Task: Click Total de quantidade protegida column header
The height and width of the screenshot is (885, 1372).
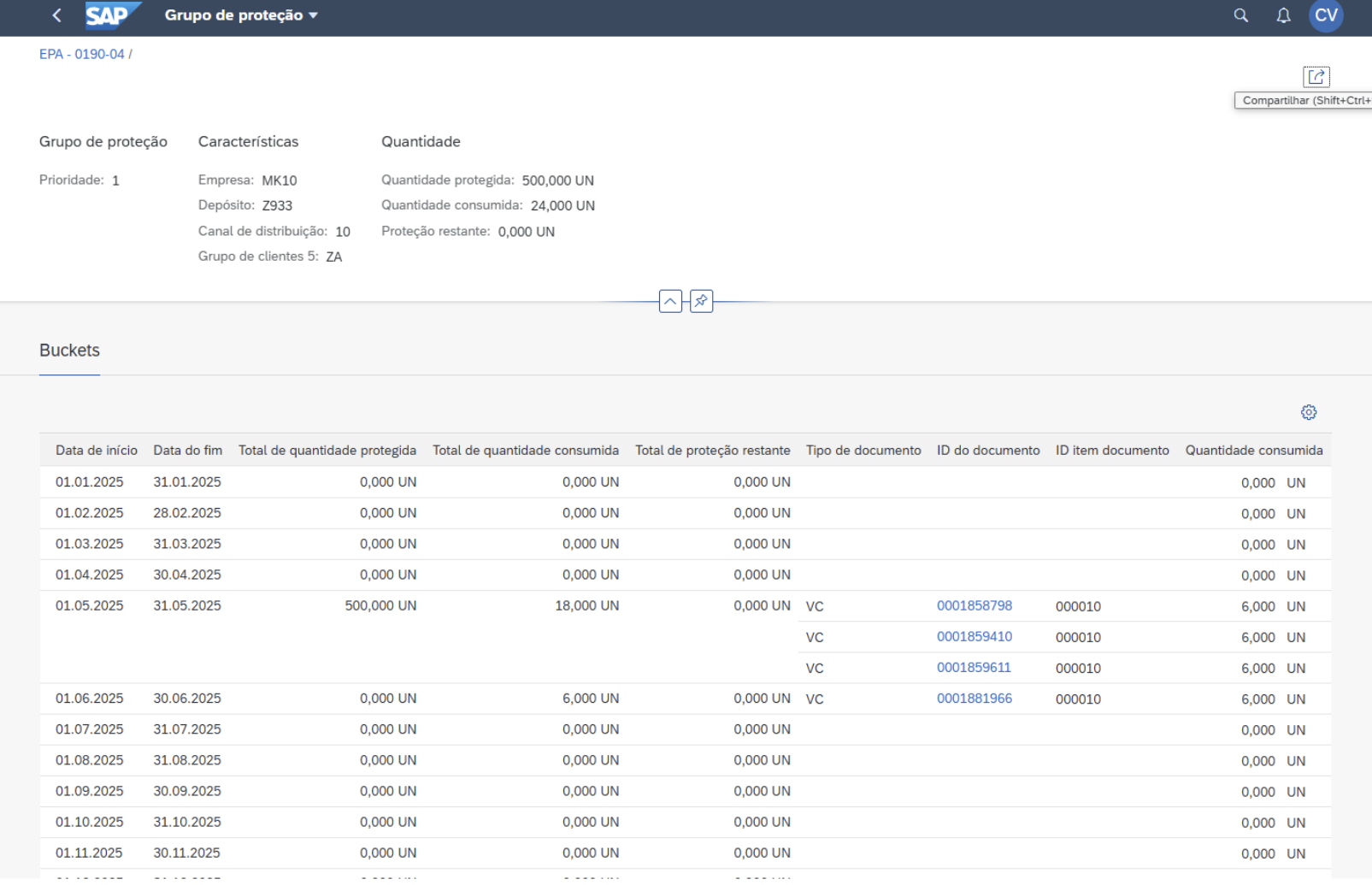Action: coord(327,450)
